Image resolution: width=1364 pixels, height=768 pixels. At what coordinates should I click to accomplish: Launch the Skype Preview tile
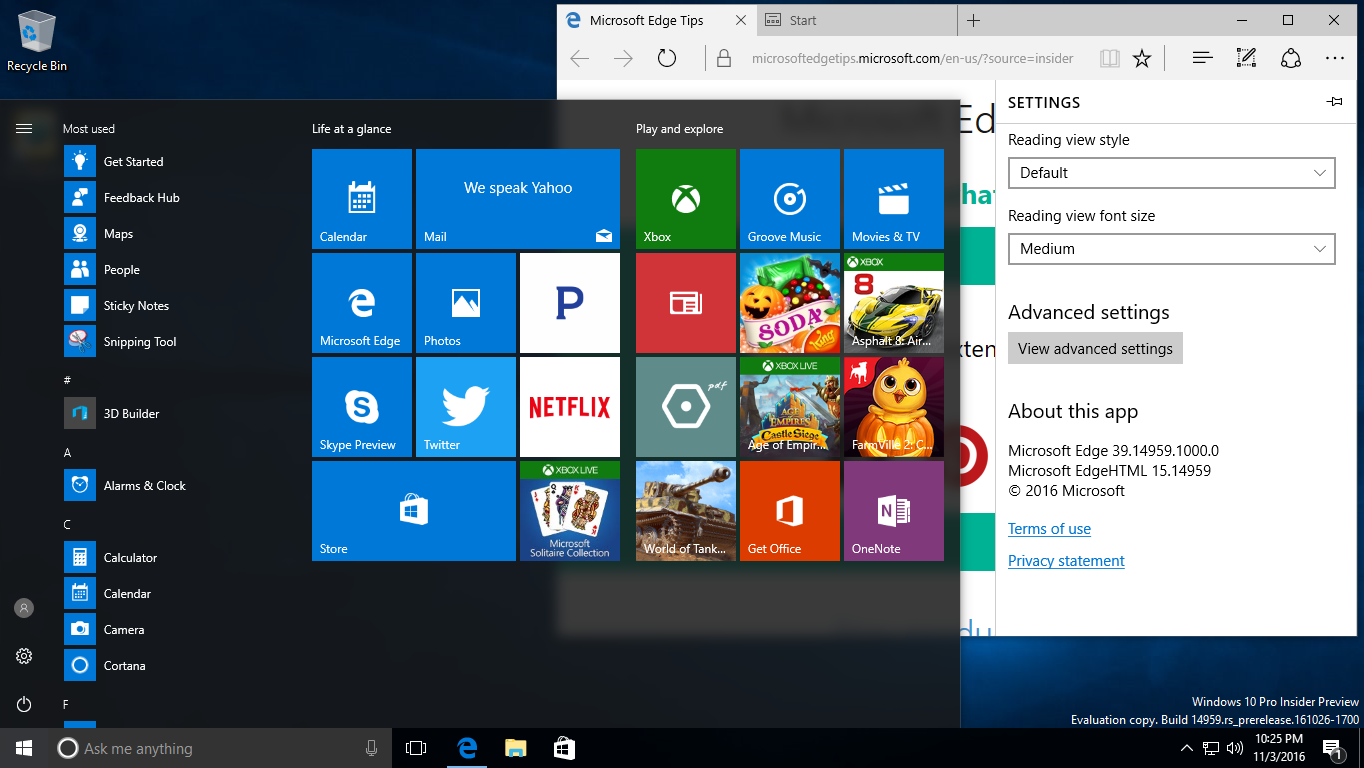pos(362,407)
